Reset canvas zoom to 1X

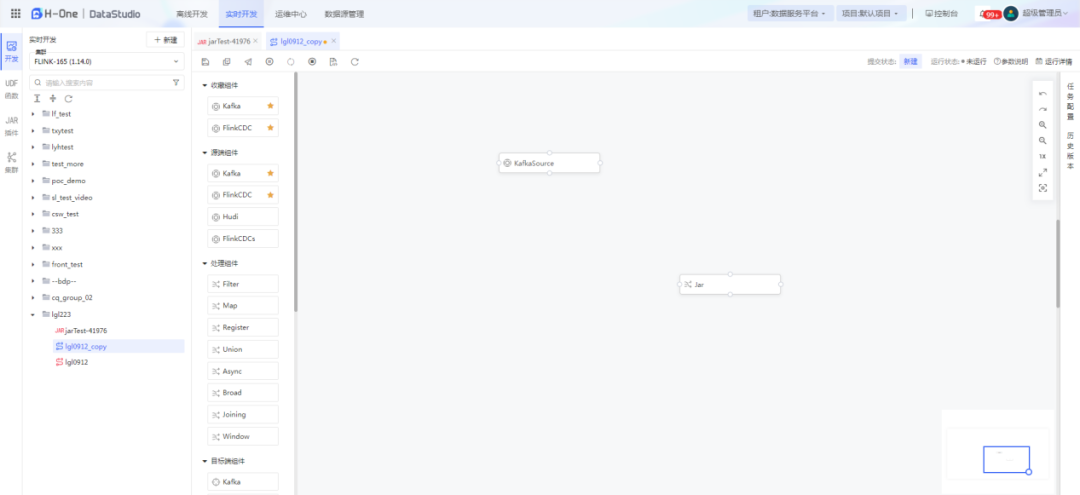point(1043,156)
